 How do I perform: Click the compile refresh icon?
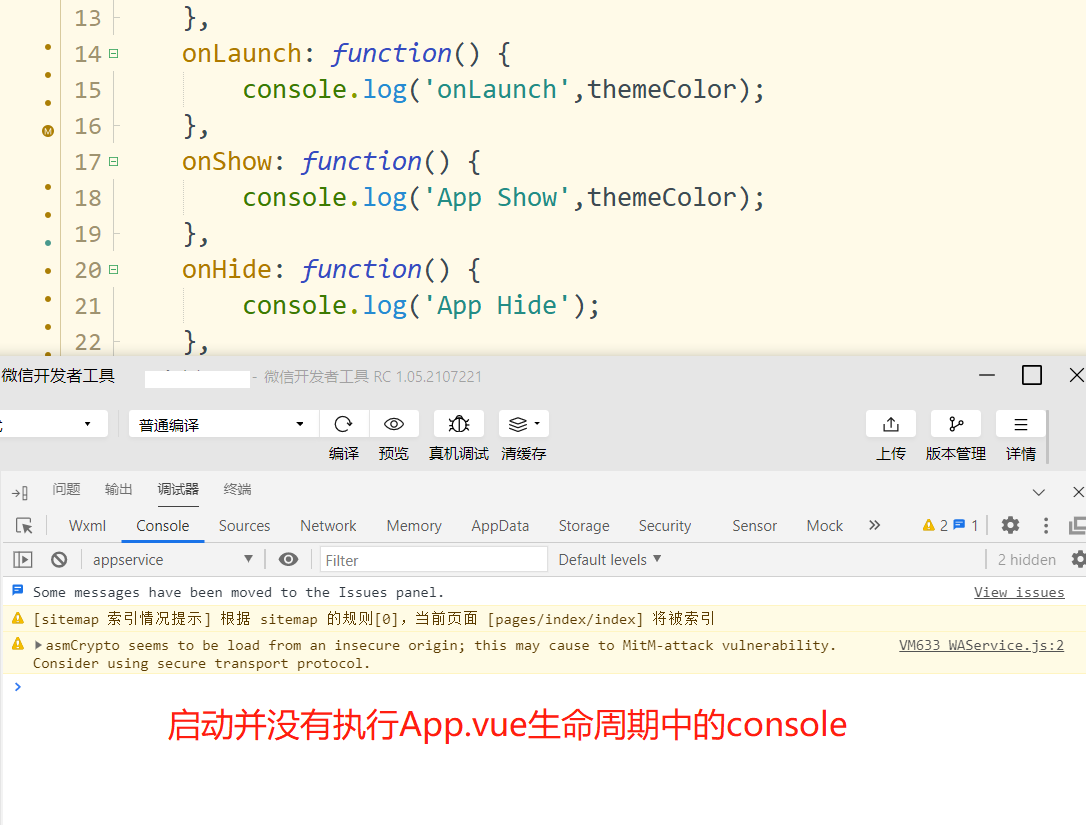click(x=344, y=424)
